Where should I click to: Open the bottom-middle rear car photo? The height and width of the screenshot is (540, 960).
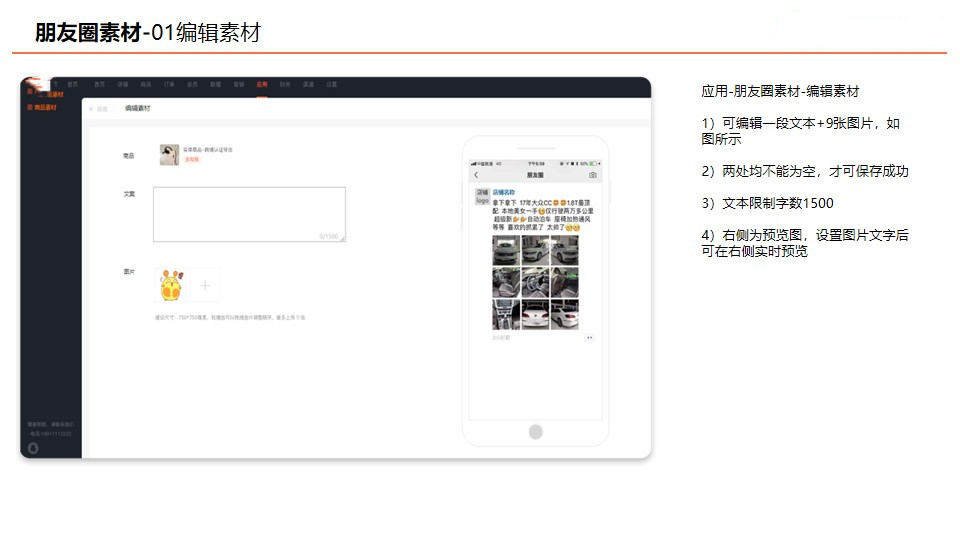point(535,315)
